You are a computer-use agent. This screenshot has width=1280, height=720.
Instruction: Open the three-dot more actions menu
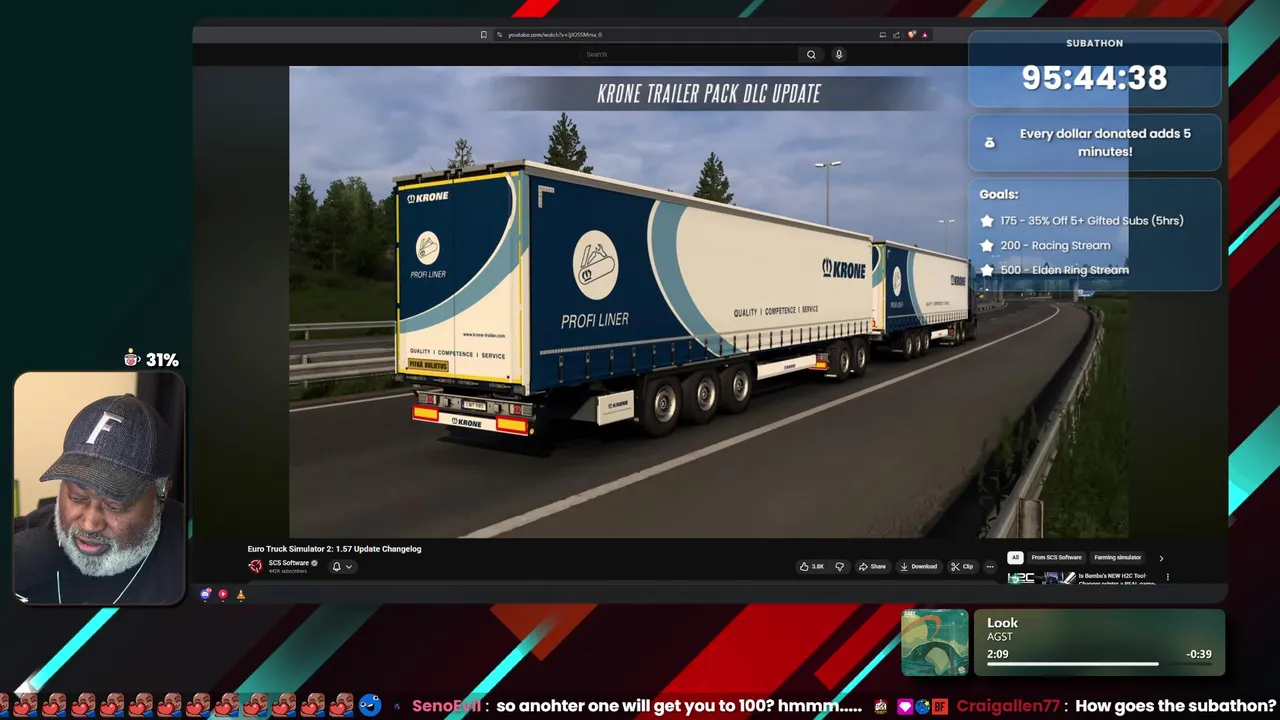click(990, 567)
